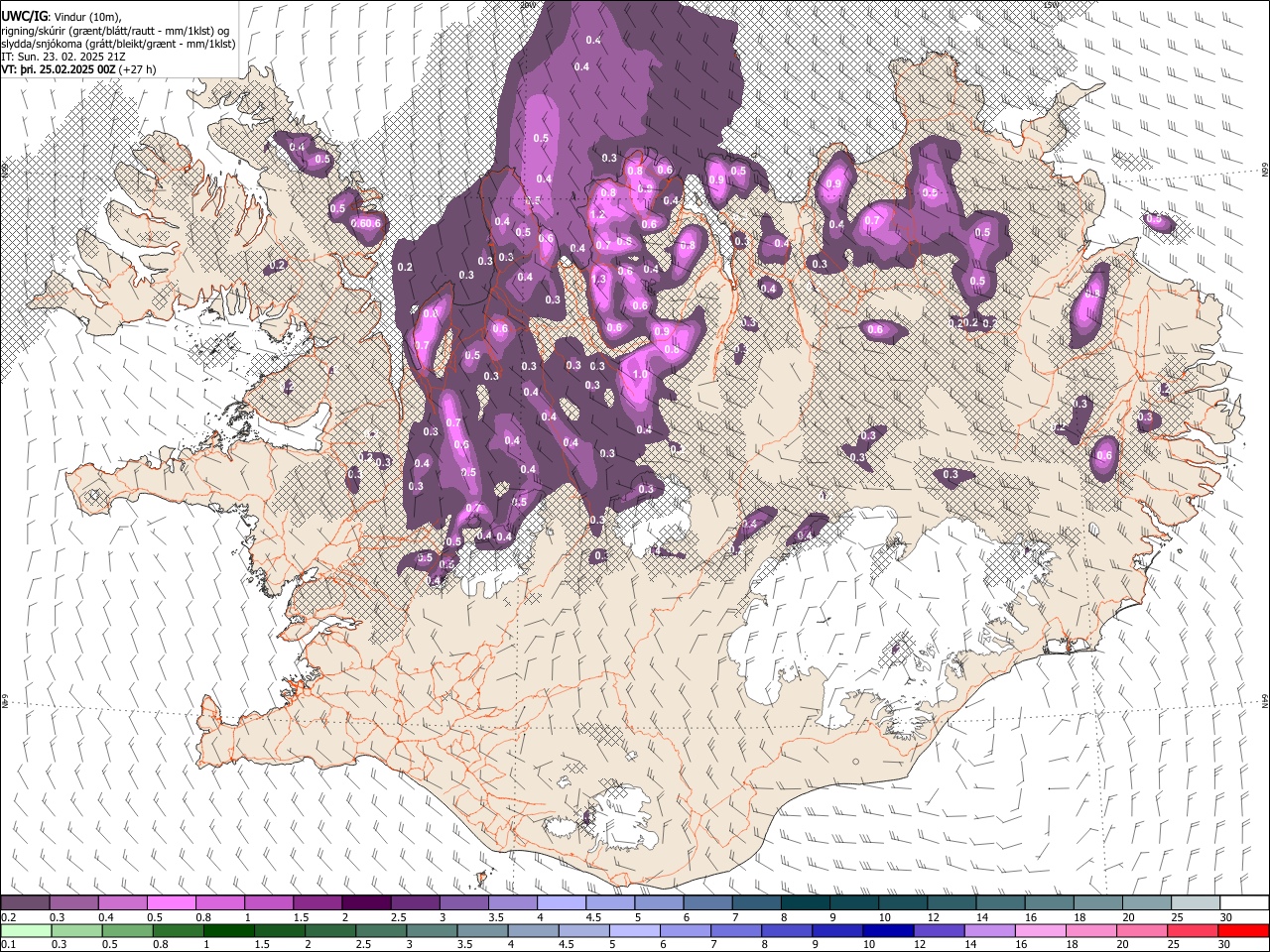This screenshot has width=1270, height=952.
Task: Click the 'VT: þri. 25.02.2025 00Z' valid time
Action: coord(60,69)
